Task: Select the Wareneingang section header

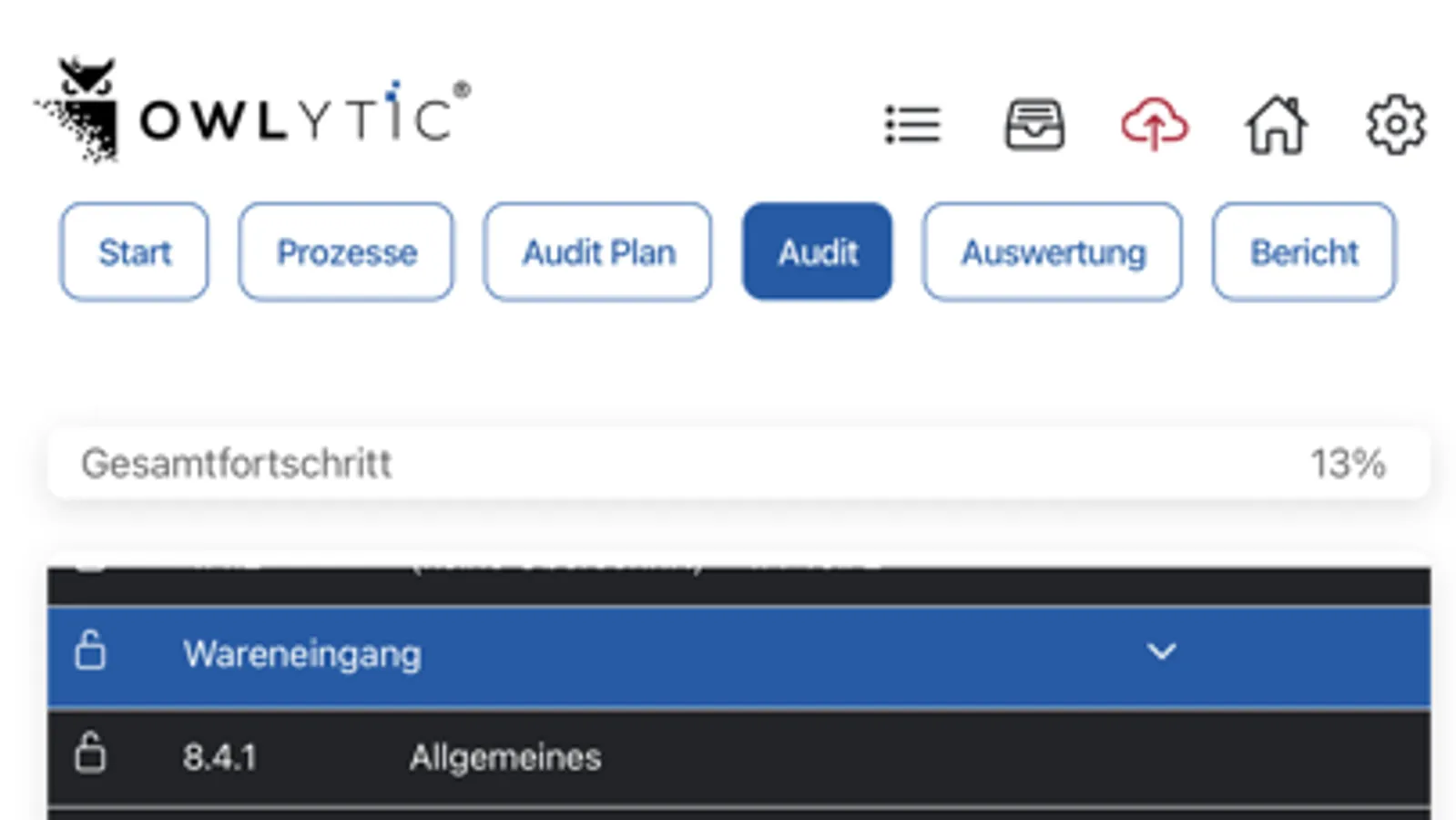Action: click(x=302, y=654)
